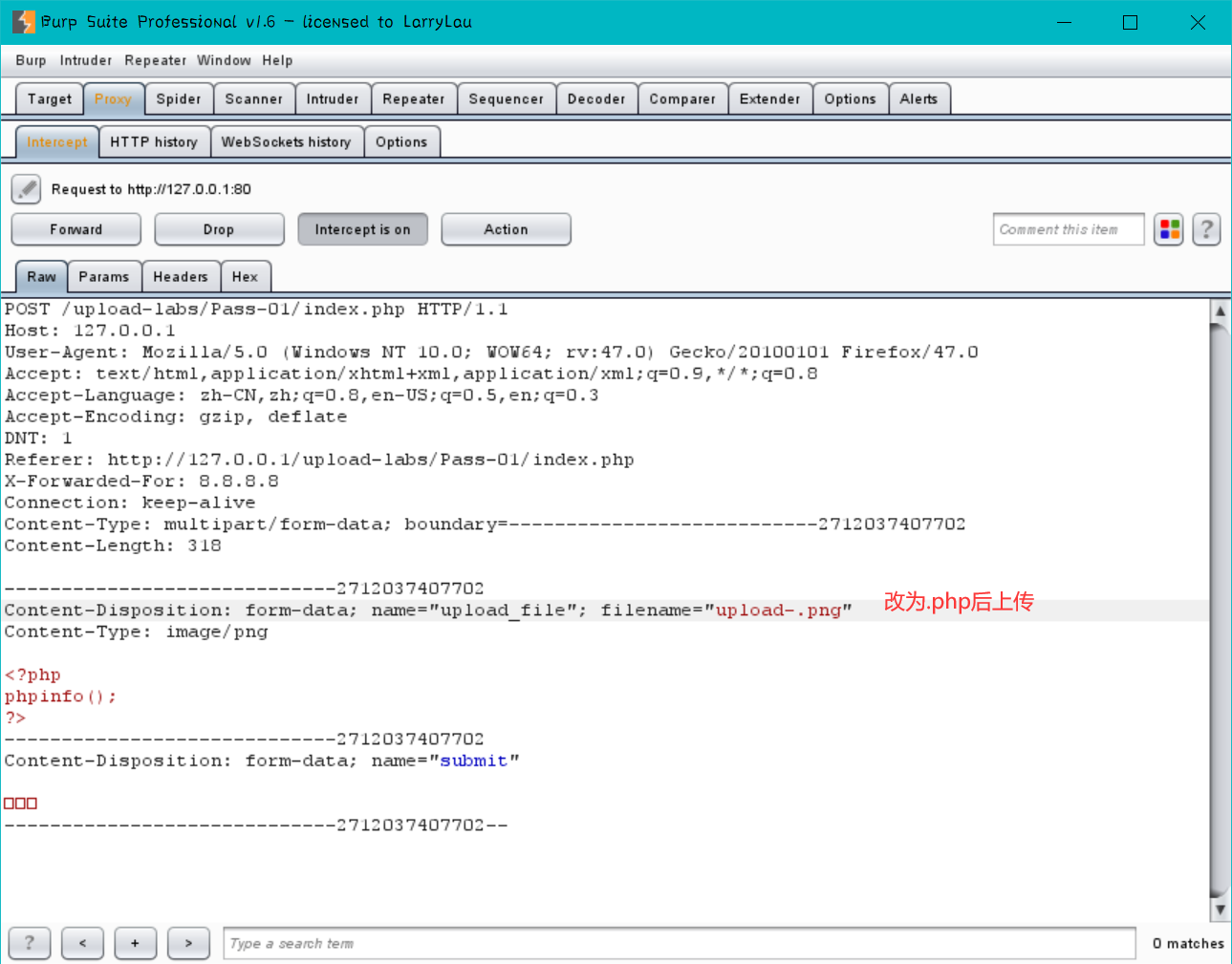Click the help question mark beside comment field
This screenshot has width=1232, height=964.
click(1206, 229)
